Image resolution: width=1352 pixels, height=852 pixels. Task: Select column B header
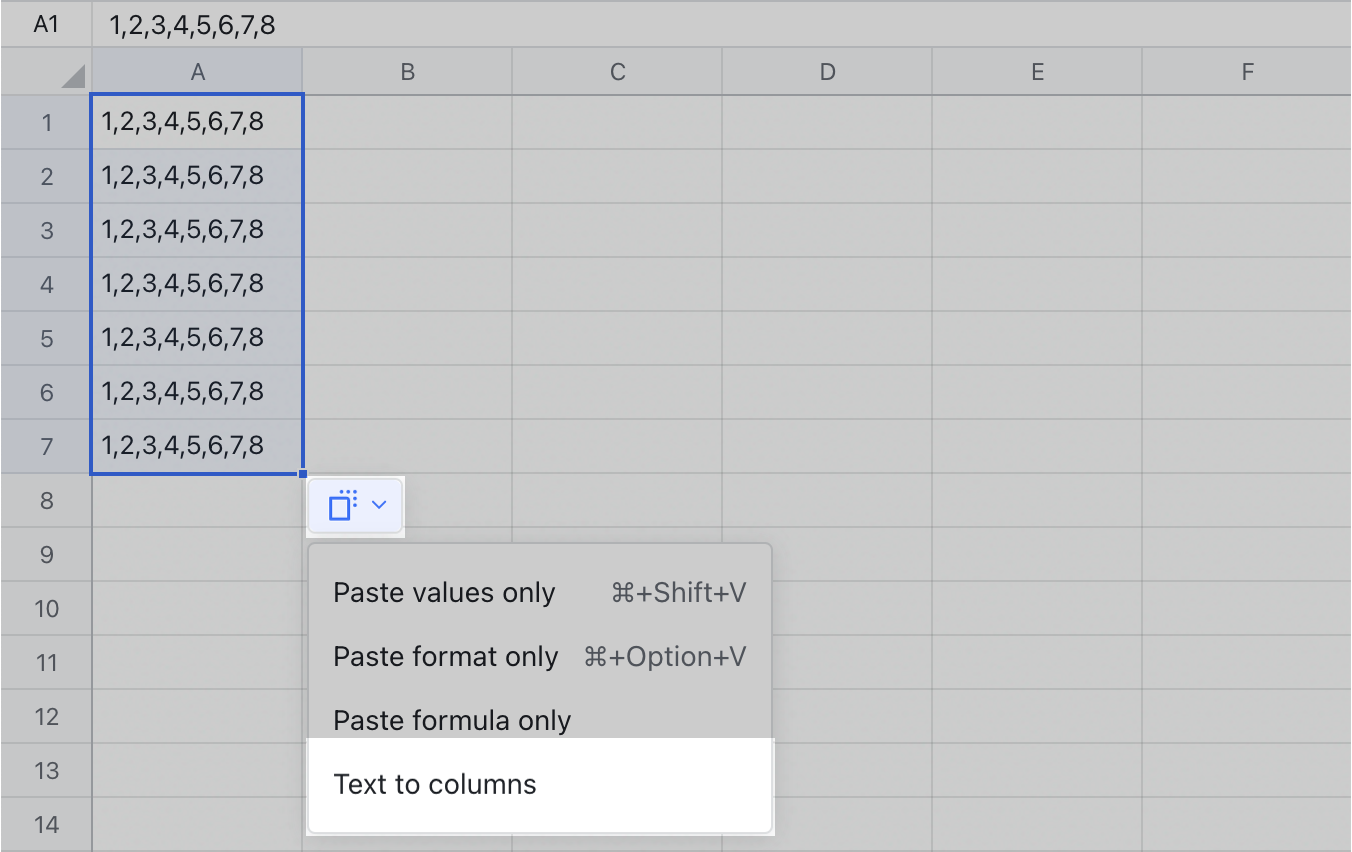406,71
